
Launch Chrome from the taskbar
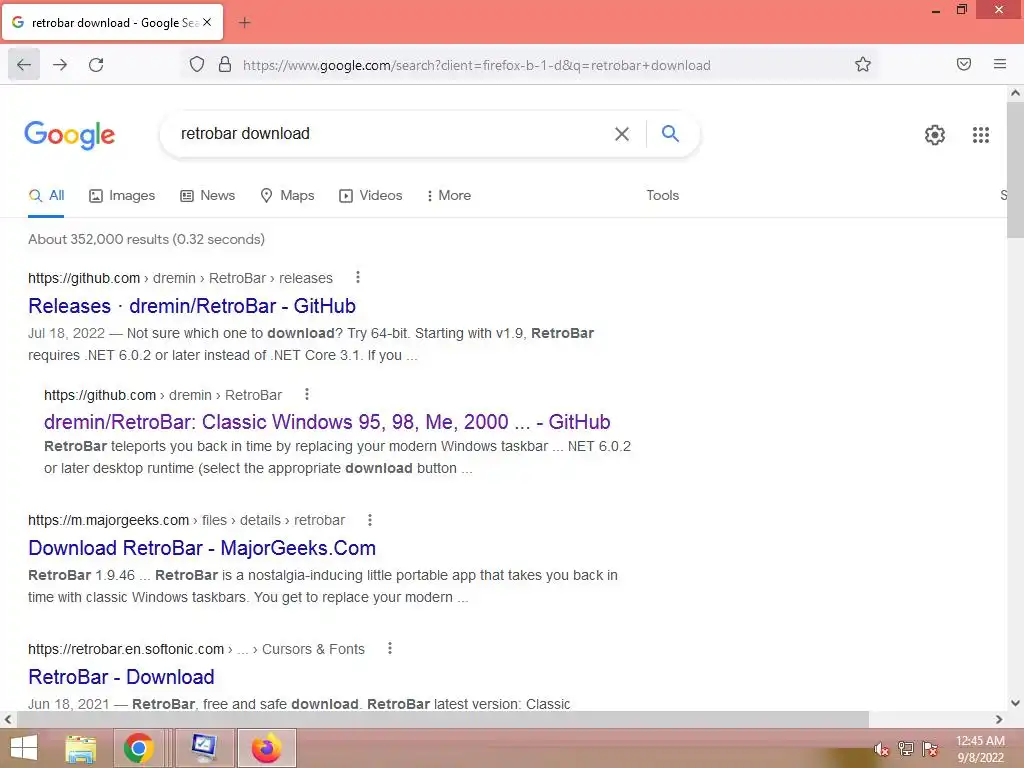click(x=138, y=748)
